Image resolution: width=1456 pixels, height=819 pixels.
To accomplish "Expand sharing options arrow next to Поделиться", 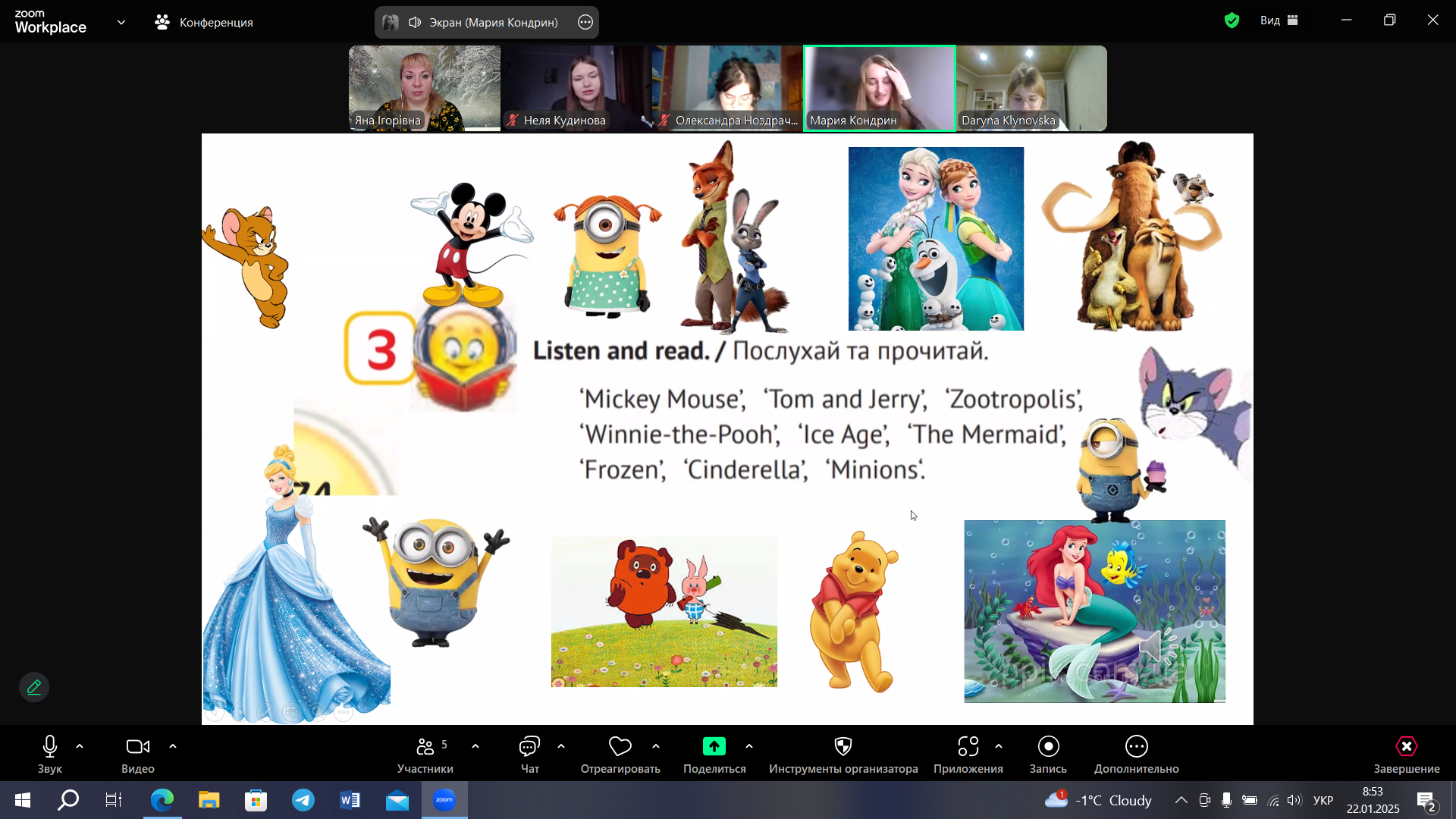I will [749, 747].
